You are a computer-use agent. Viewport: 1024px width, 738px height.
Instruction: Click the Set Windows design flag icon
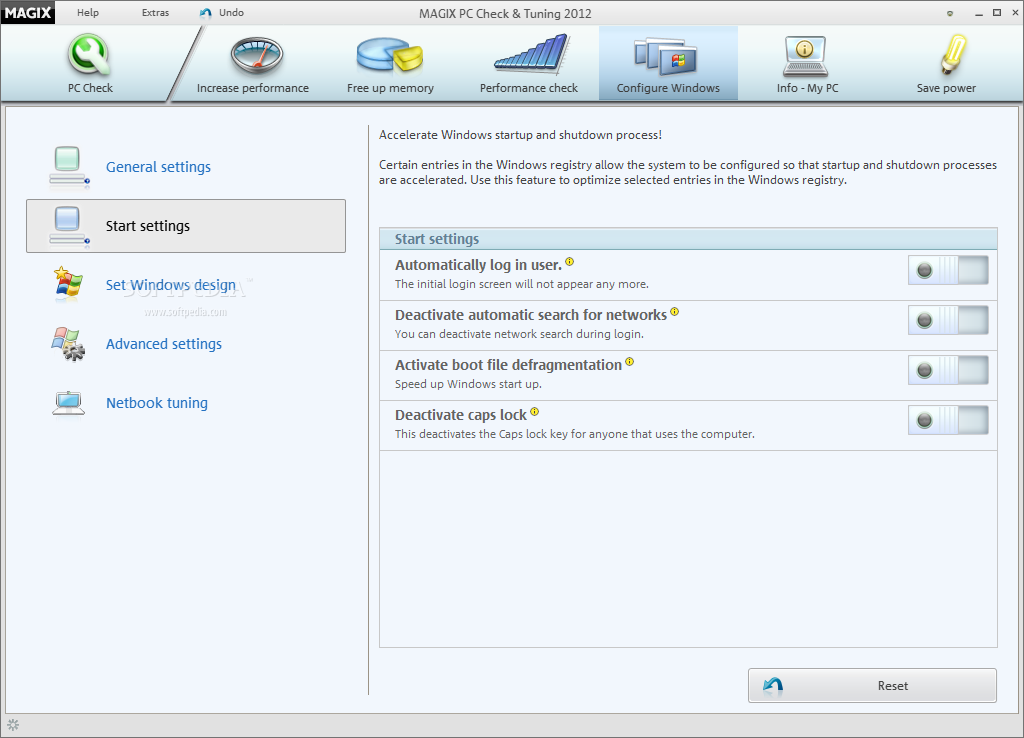69,284
